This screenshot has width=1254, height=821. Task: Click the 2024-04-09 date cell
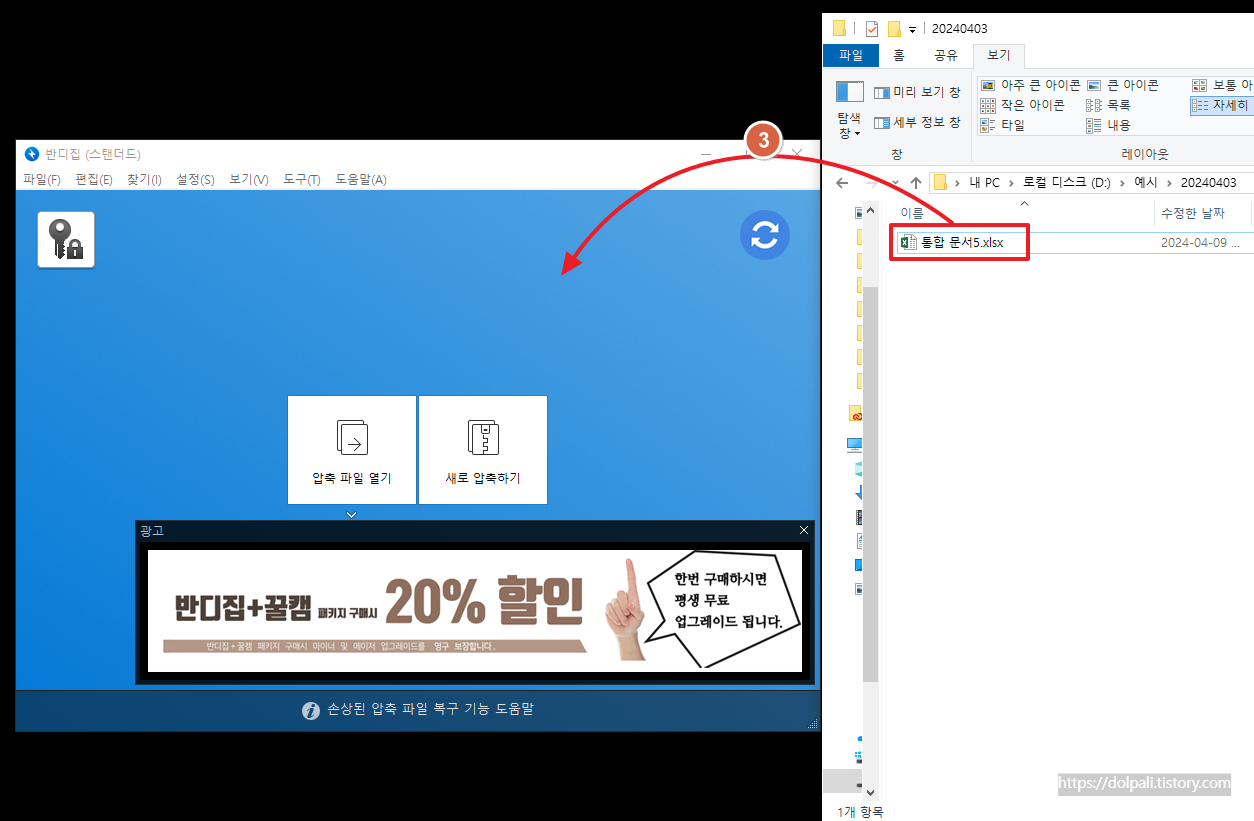tap(1200, 243)
